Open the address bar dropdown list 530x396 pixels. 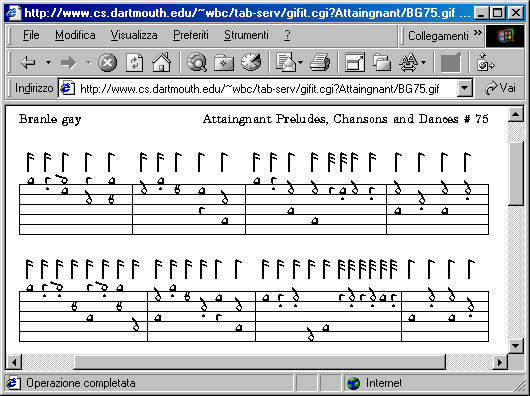coord(464,89)
